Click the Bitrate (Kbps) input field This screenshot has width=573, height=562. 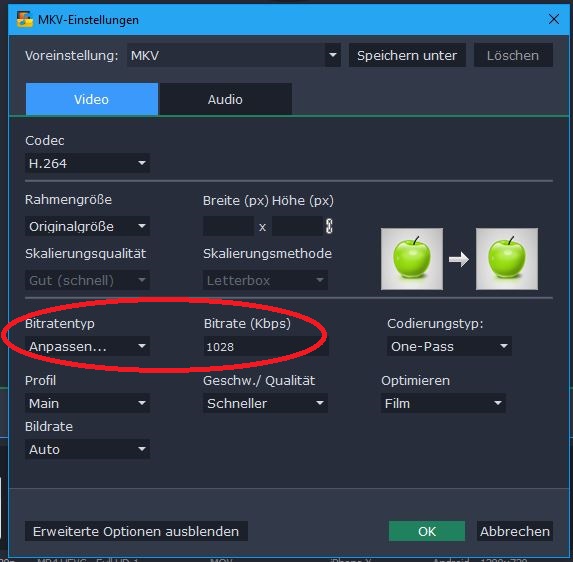(266, 346)
